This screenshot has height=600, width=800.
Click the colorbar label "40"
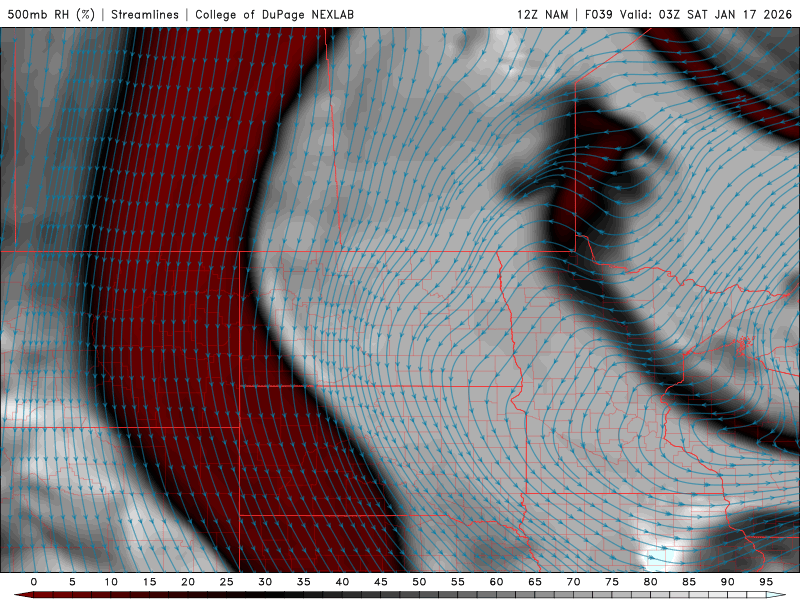342,582
